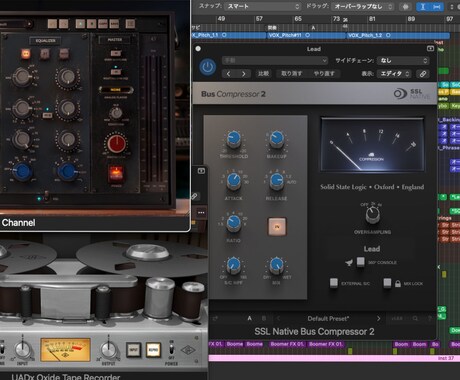This screenshot has width=460, height=380.
Task: Select preset slot A in compressor footer
Action: pyautogui.click(x=249, y=318)
